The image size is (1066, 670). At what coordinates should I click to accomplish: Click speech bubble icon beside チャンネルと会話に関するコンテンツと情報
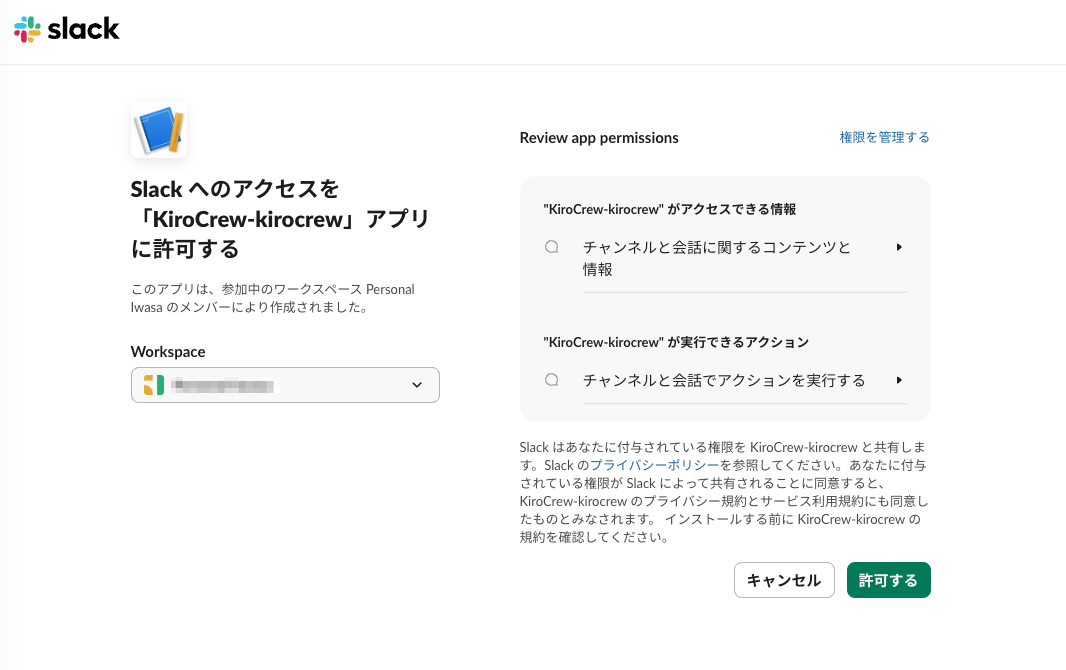(x=552, y=247)
